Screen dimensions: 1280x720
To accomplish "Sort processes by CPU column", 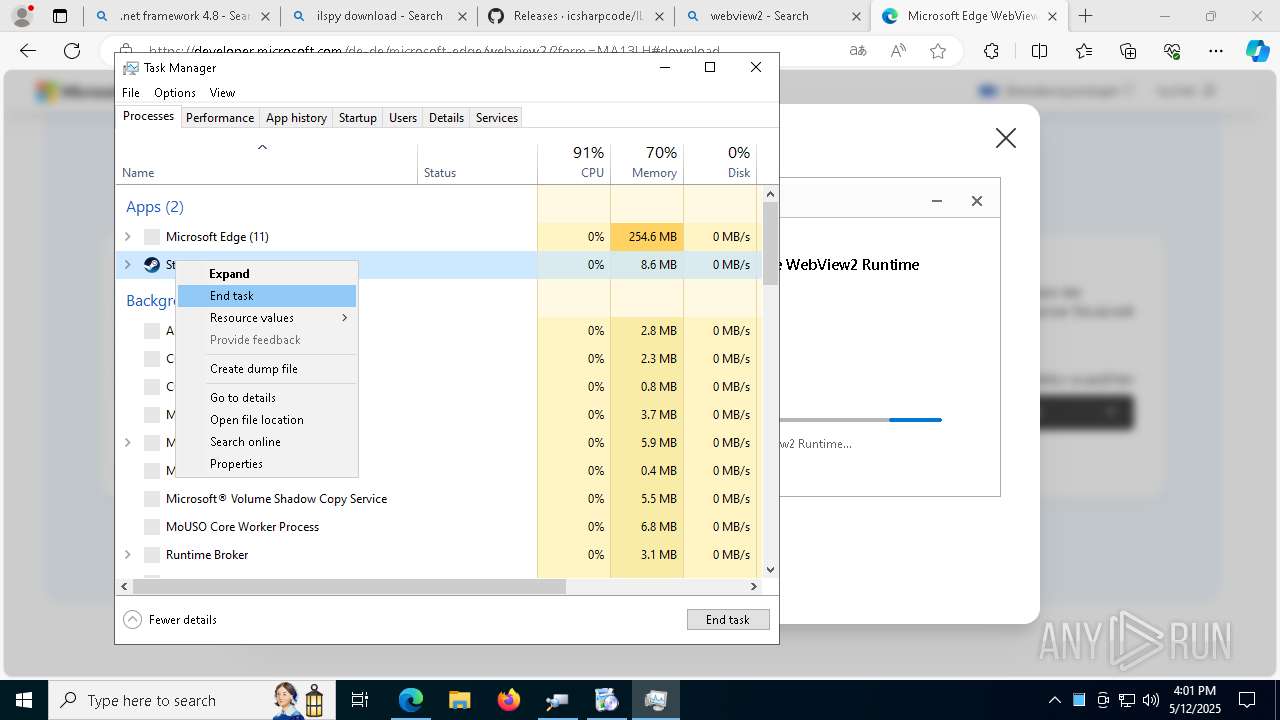I will tap(574, 164).
